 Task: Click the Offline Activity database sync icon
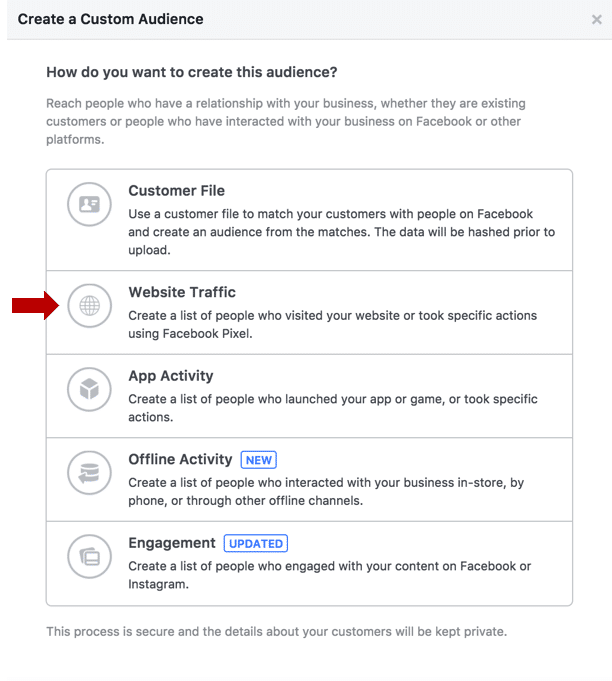point(89,473)
